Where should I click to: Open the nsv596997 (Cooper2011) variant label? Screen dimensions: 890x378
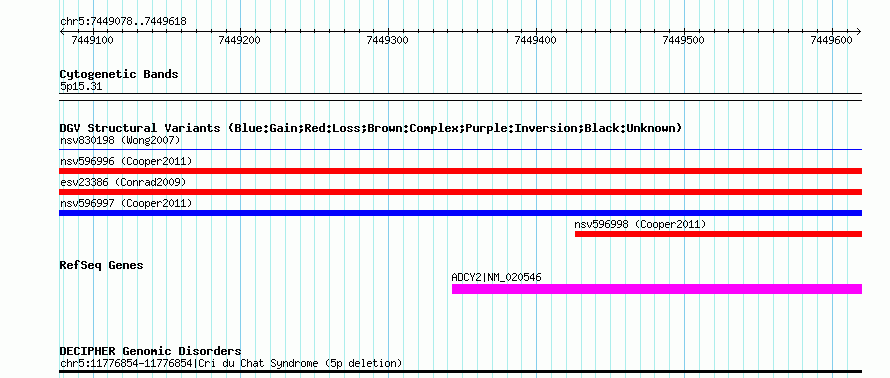point(126,203)
